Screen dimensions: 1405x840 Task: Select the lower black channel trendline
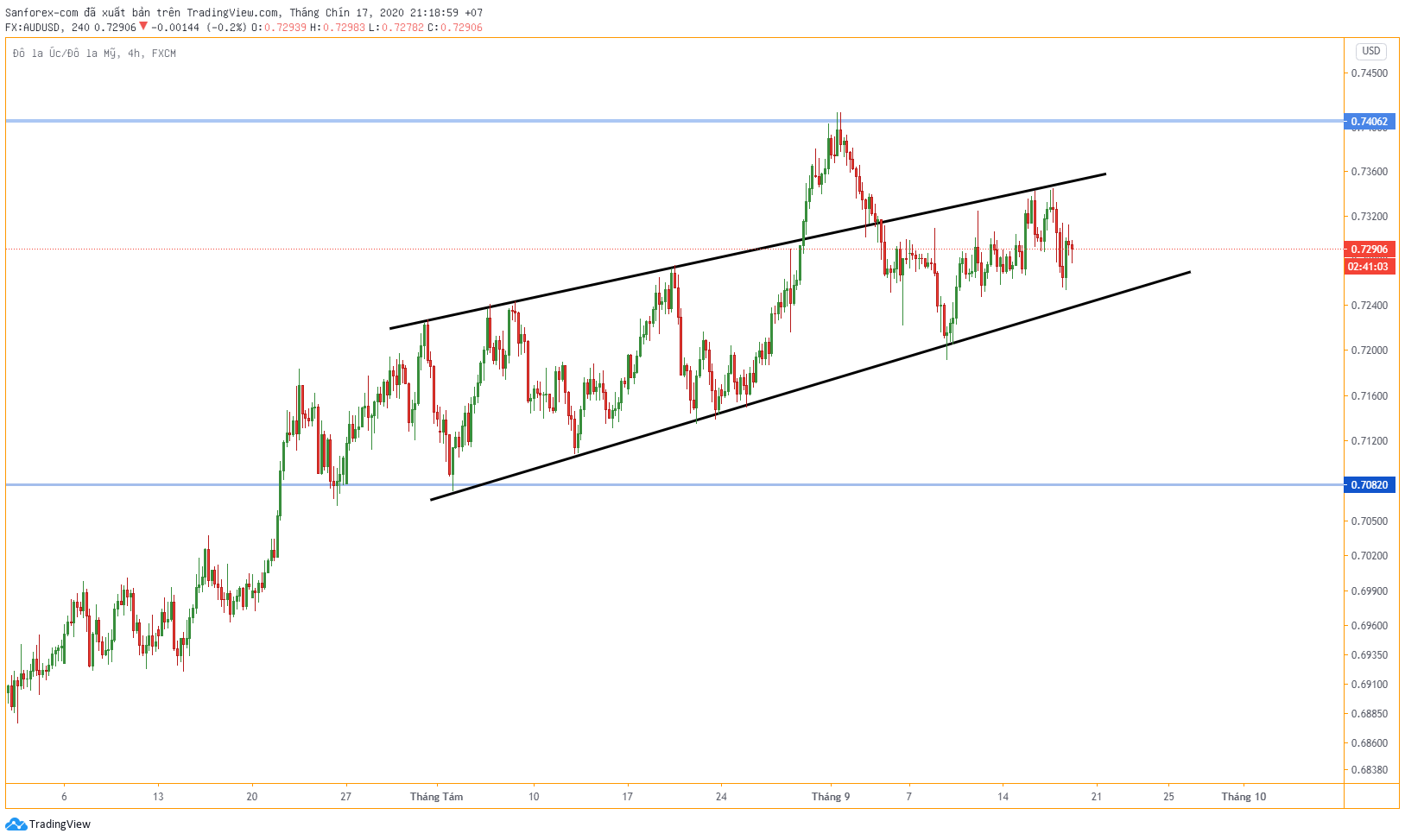click(x=810, y=386)
